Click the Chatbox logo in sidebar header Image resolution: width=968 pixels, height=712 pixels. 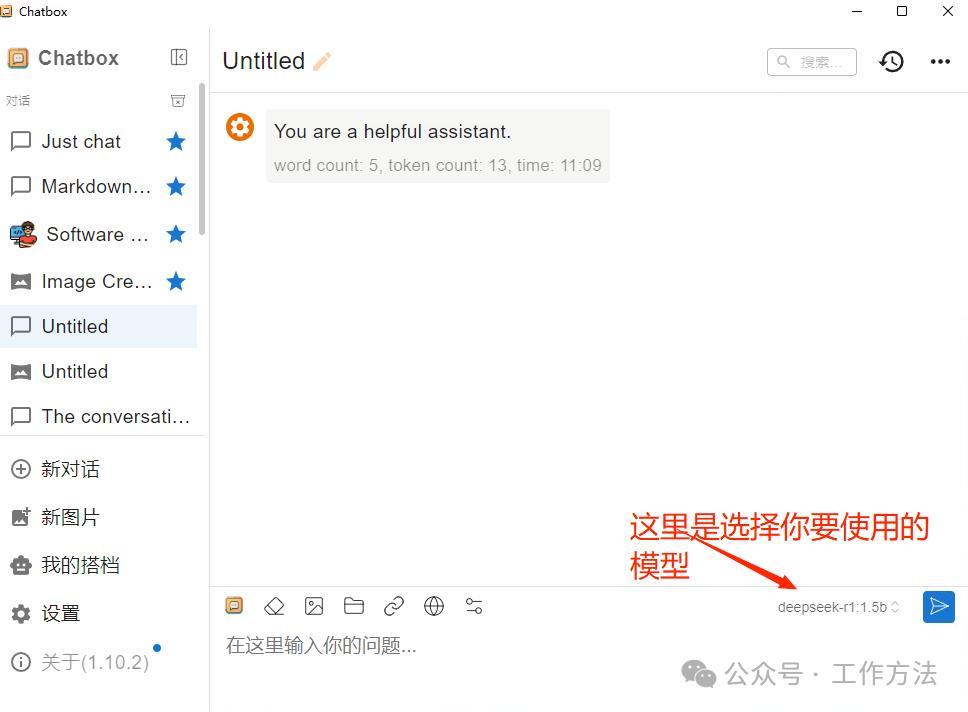(x=18, y=58)
